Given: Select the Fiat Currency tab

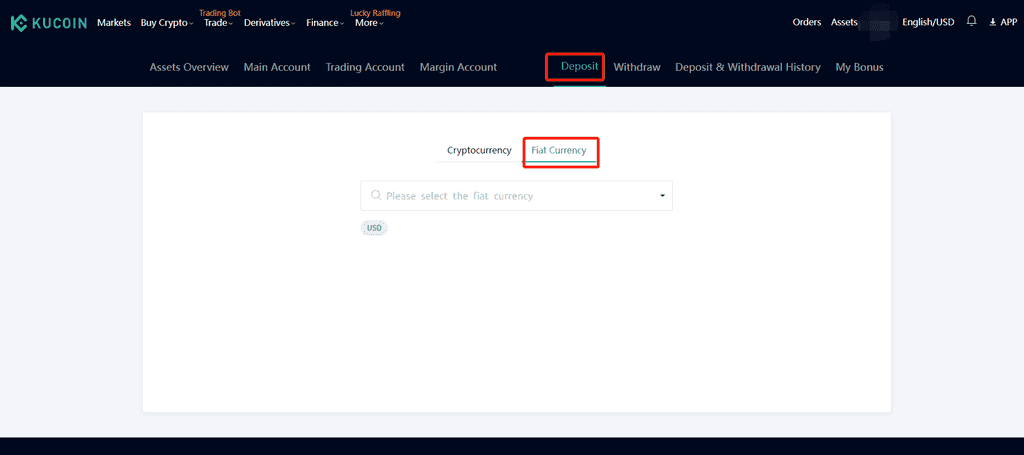Looking at the screenshot, I should pyautogui.click(x=559, y=150).
